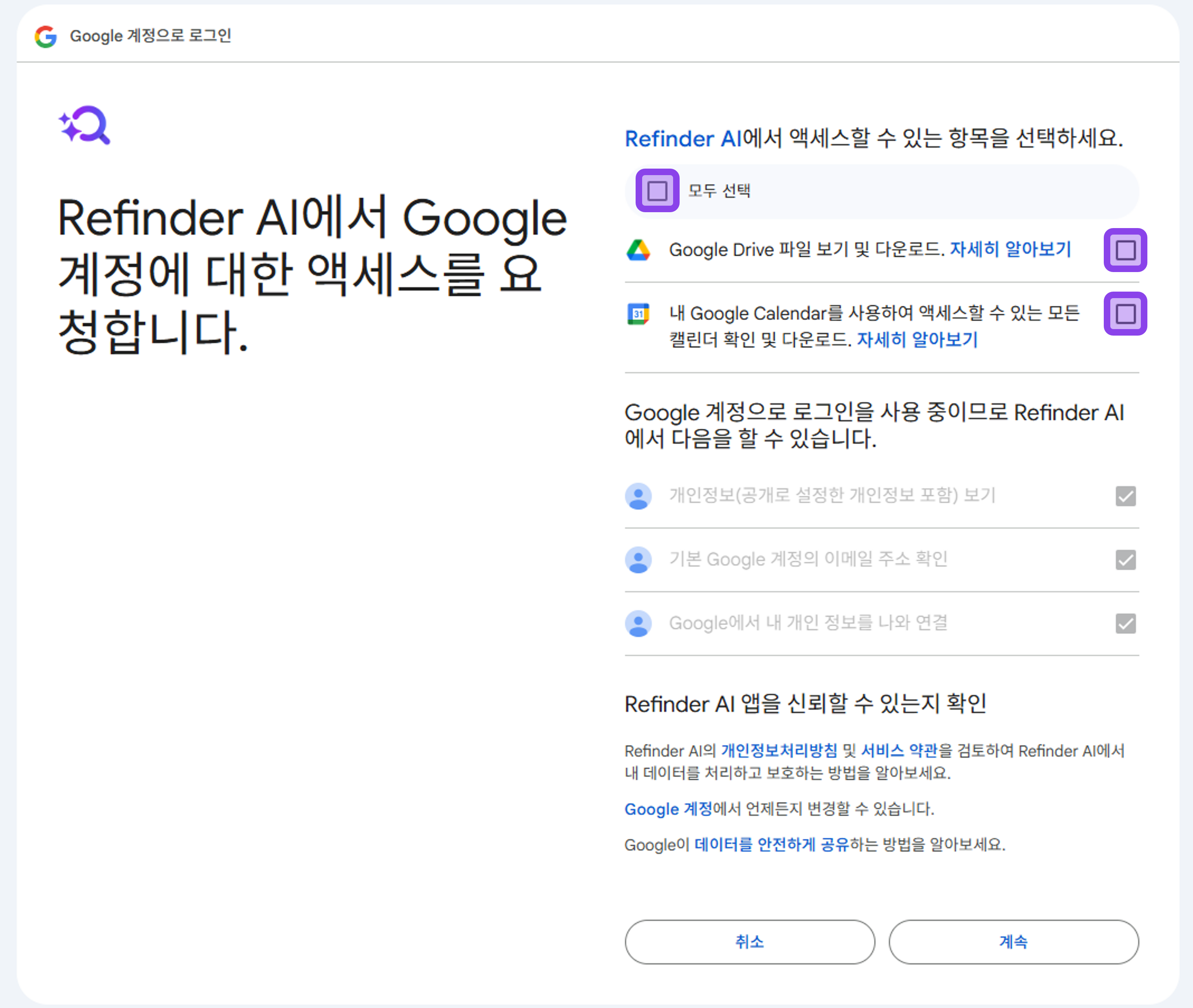Screen dimensions: 1193x1008
Task: Click 'Google 계정으로 로그인' header text
Action: click(x=150, y=36)
